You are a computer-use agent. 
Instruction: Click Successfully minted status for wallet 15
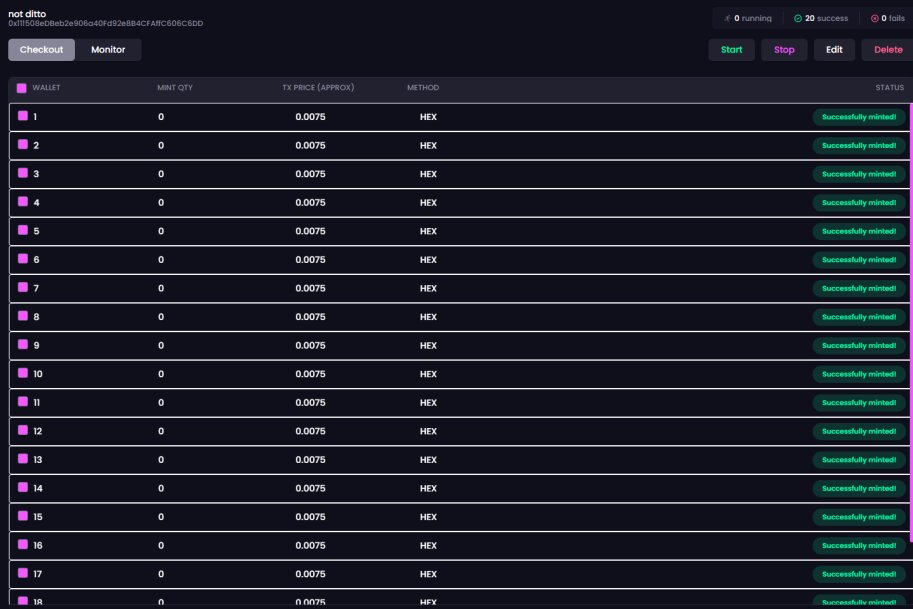pos(858,516)
